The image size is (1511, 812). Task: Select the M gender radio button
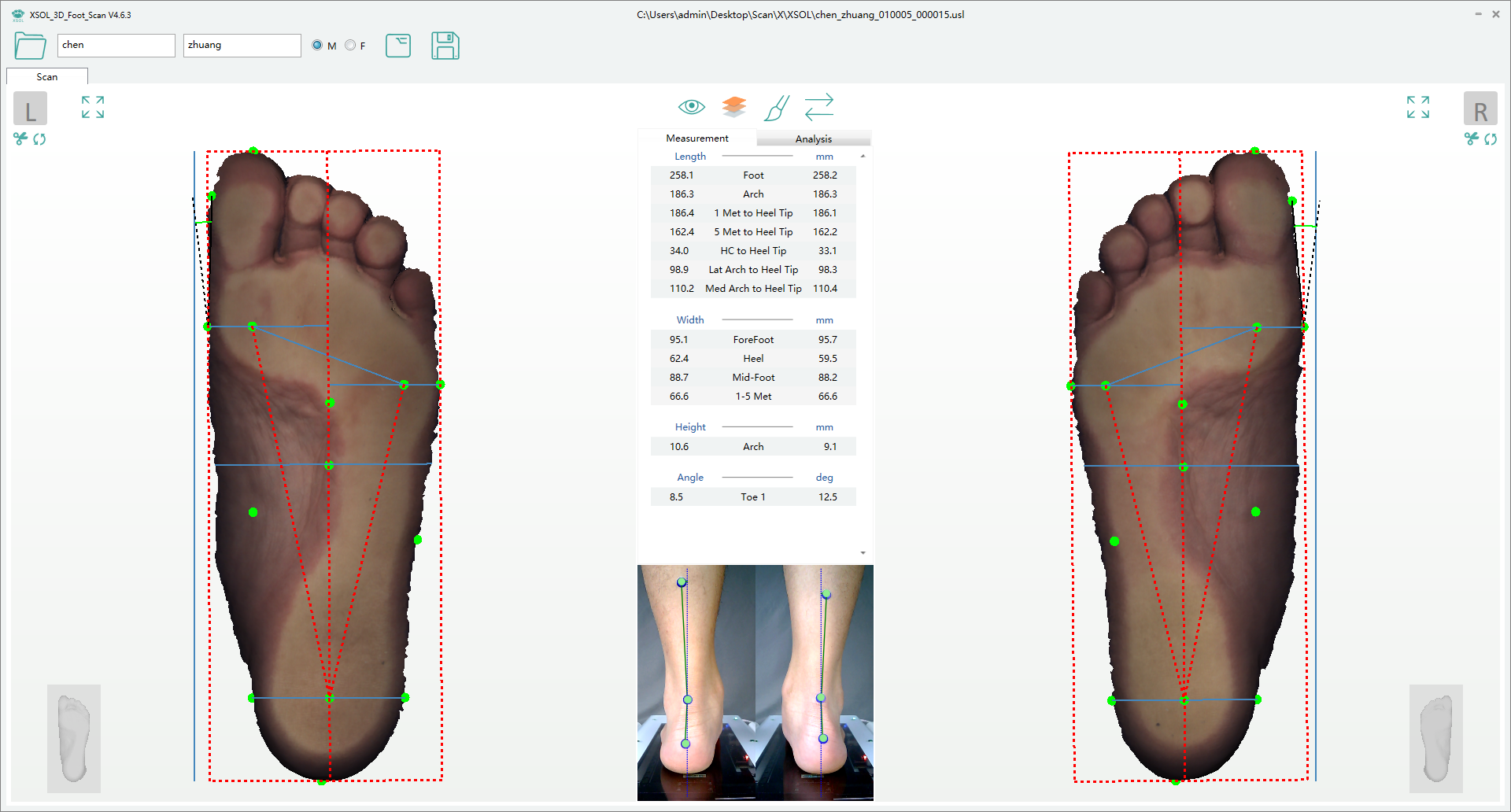coord(317,46)
